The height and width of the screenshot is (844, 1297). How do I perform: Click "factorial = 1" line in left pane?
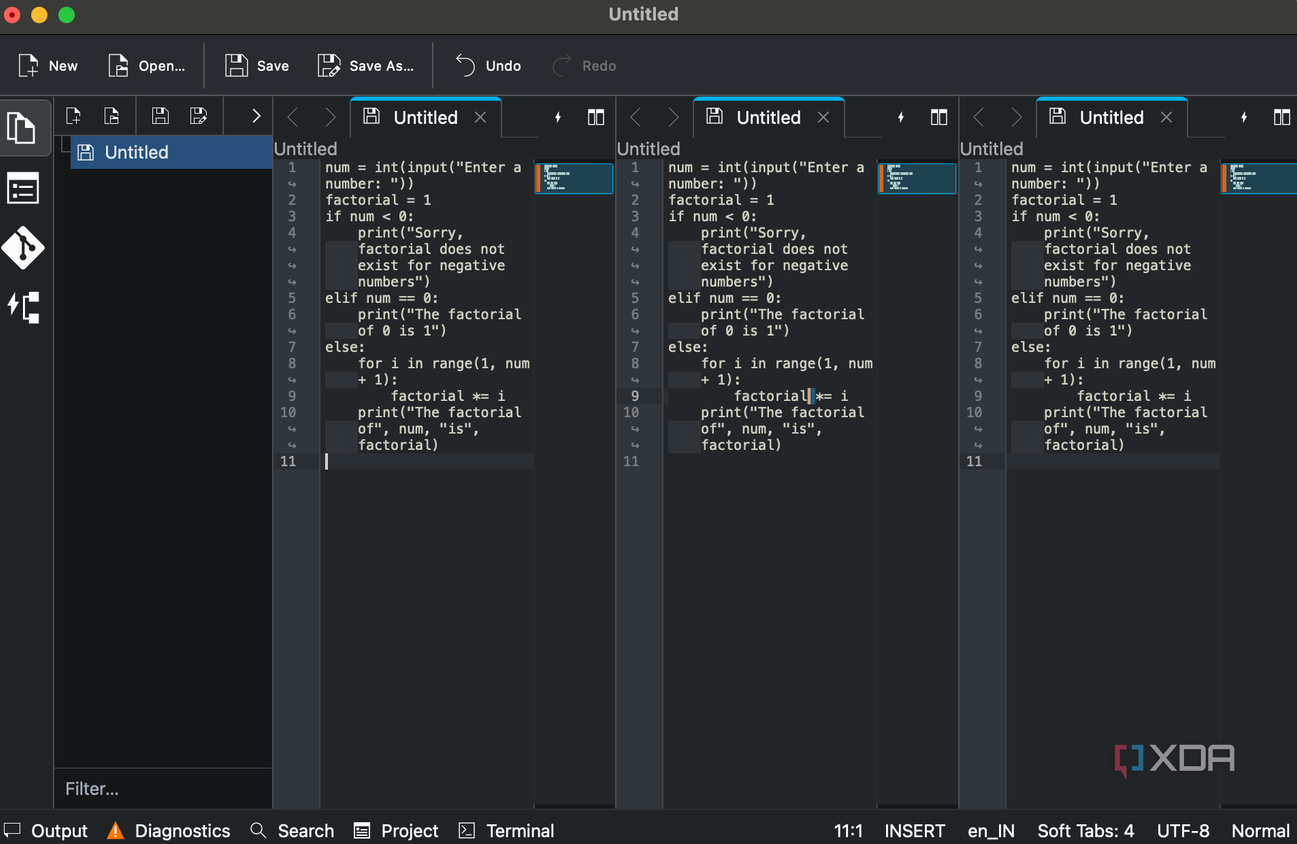click(x=378, y=200)
